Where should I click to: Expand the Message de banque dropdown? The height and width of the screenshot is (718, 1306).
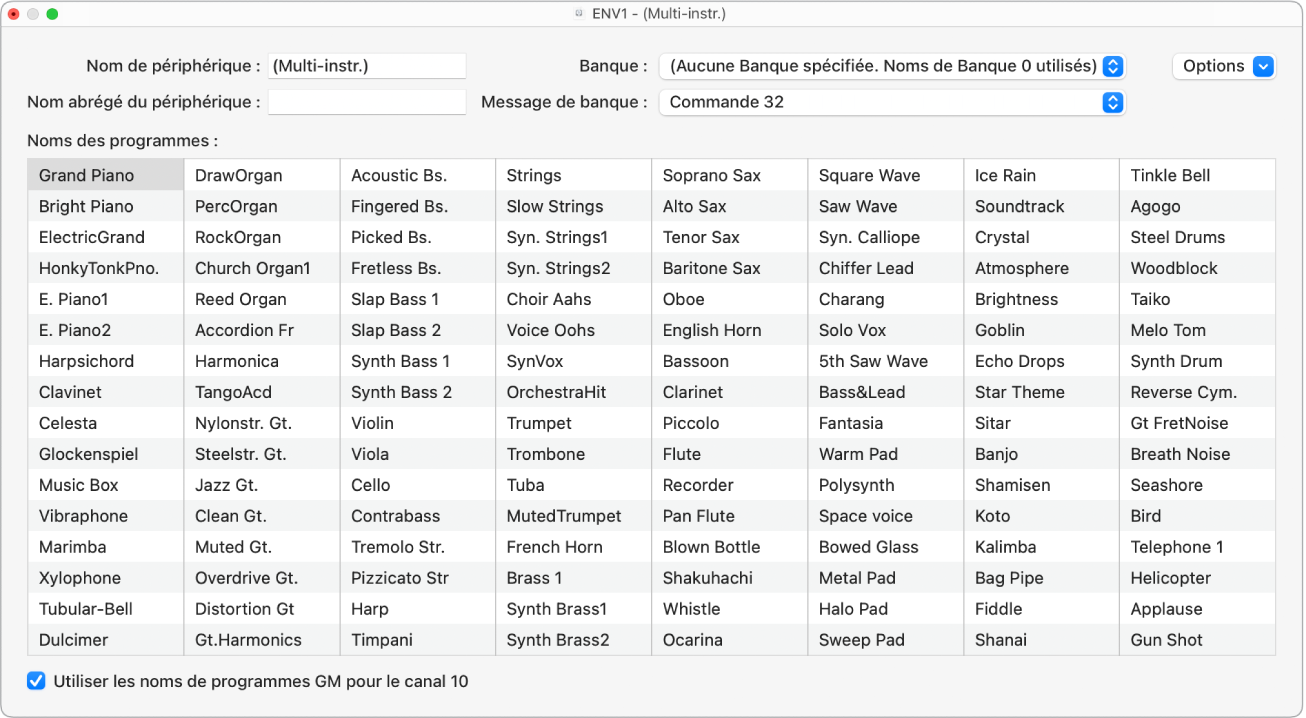892,103
